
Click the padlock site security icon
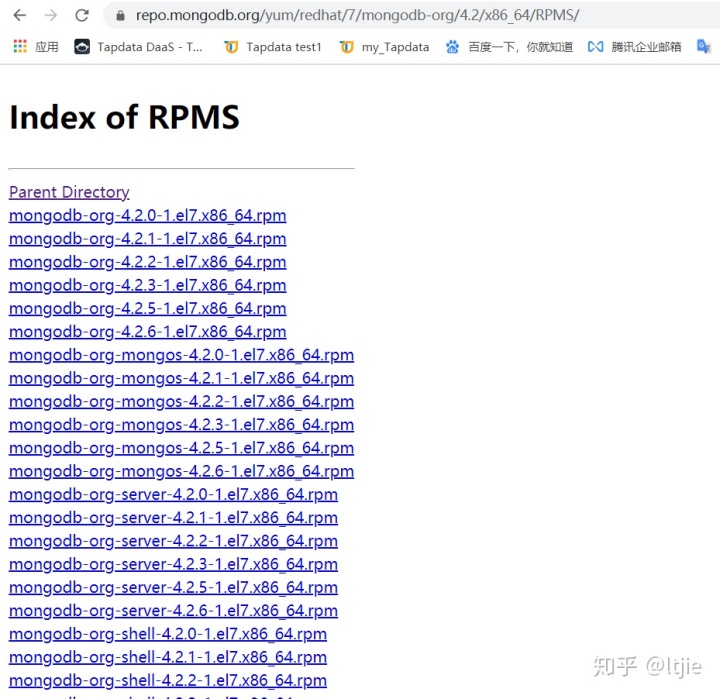(x=120, y=16)
